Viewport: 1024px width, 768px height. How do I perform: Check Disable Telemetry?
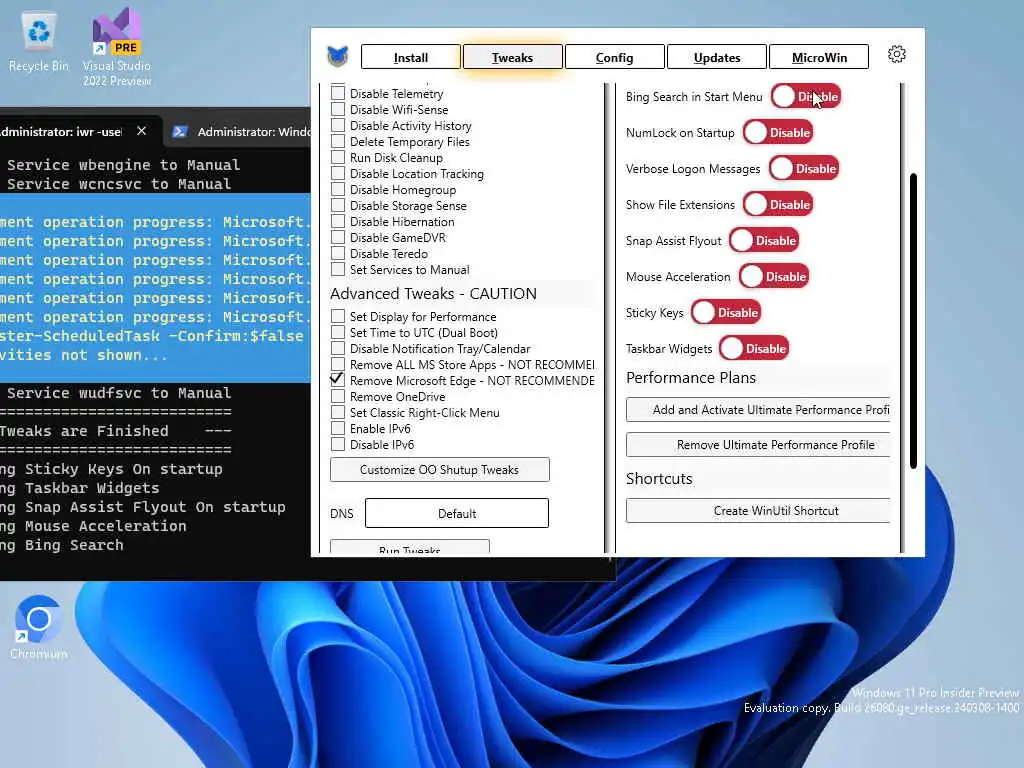(338, 93)
